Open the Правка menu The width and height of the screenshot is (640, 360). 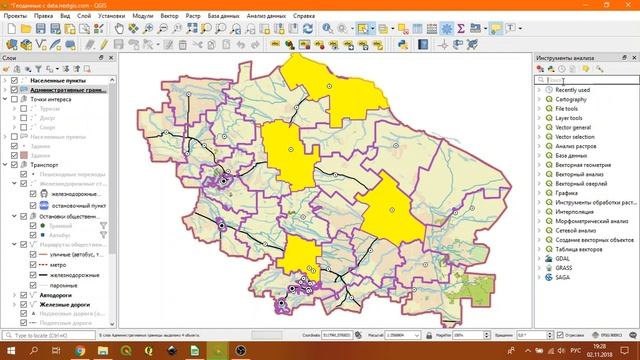coord(43,16)
